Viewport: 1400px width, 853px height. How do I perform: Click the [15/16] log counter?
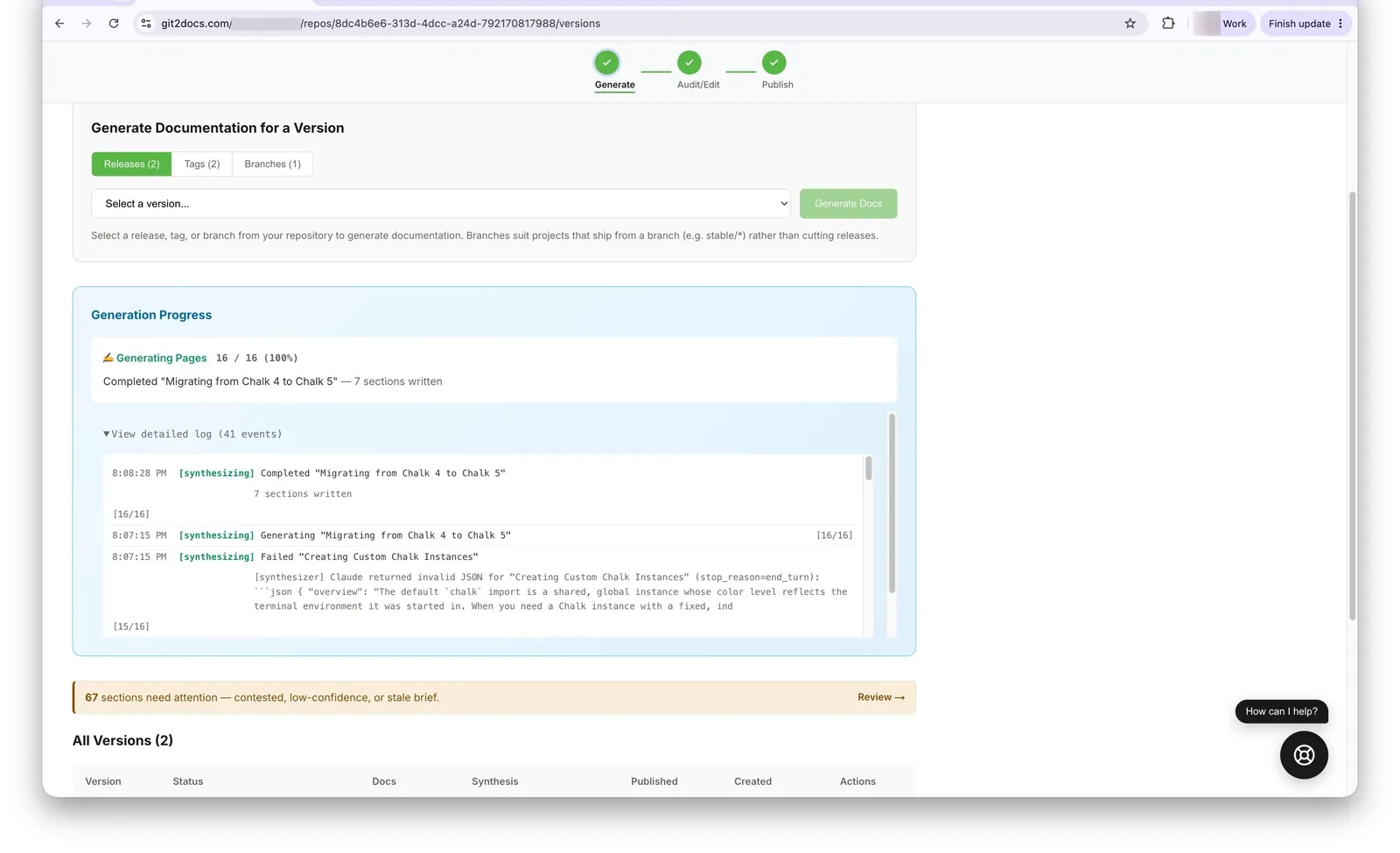[x=131, y=626]
